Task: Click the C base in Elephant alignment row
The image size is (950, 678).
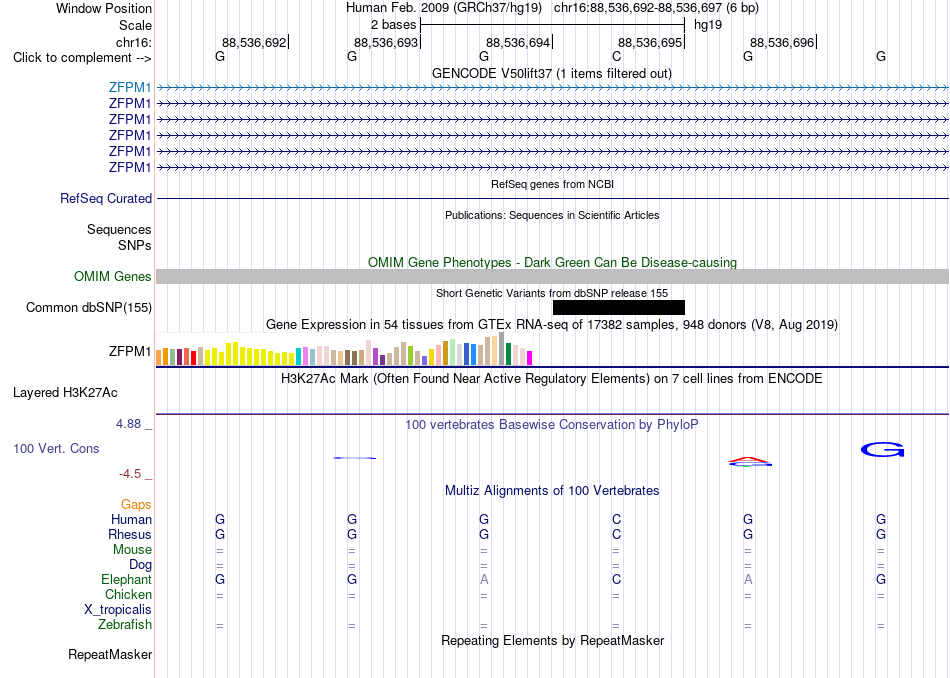Action: tap(616, 579)
